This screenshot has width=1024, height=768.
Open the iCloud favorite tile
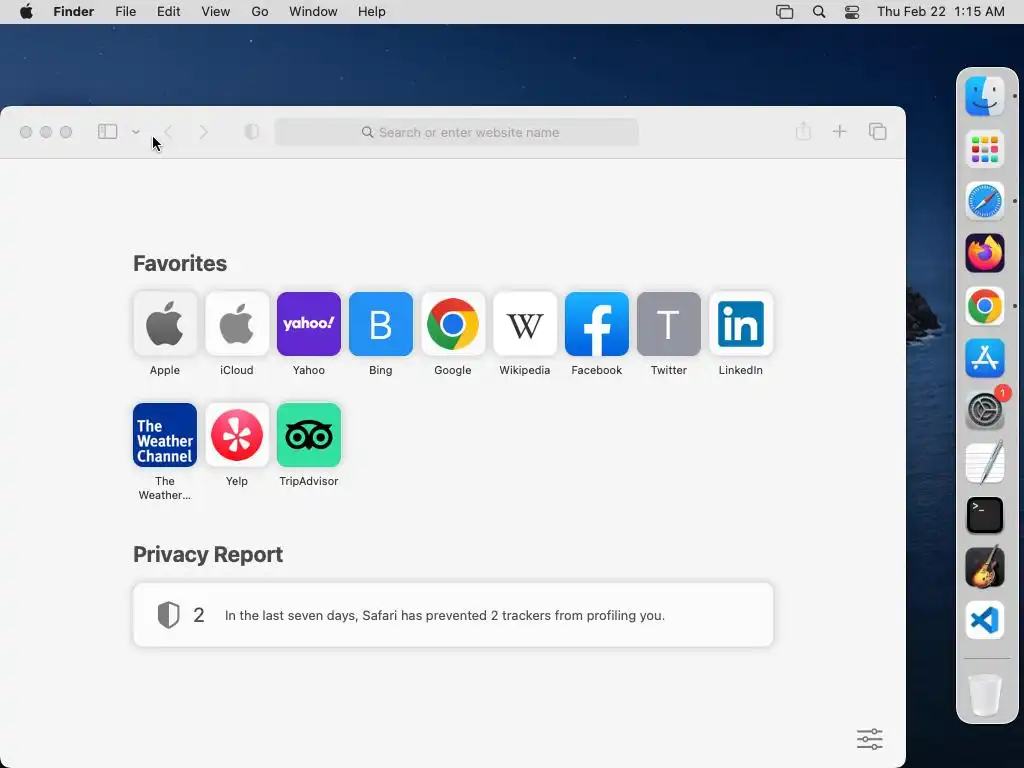pos(236,324)
